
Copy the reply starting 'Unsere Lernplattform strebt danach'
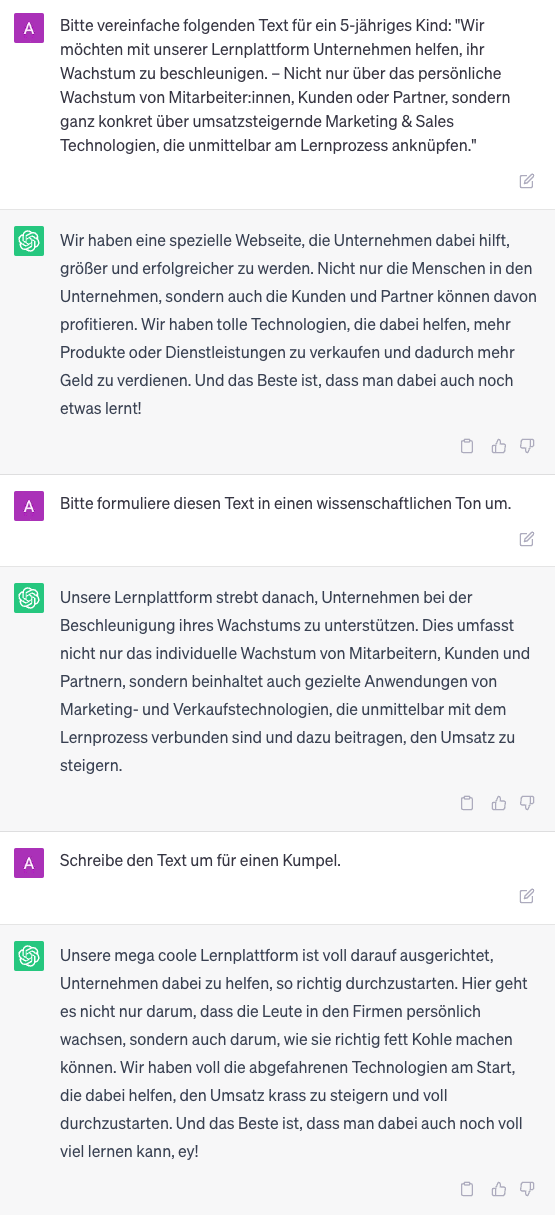(467, 803)
